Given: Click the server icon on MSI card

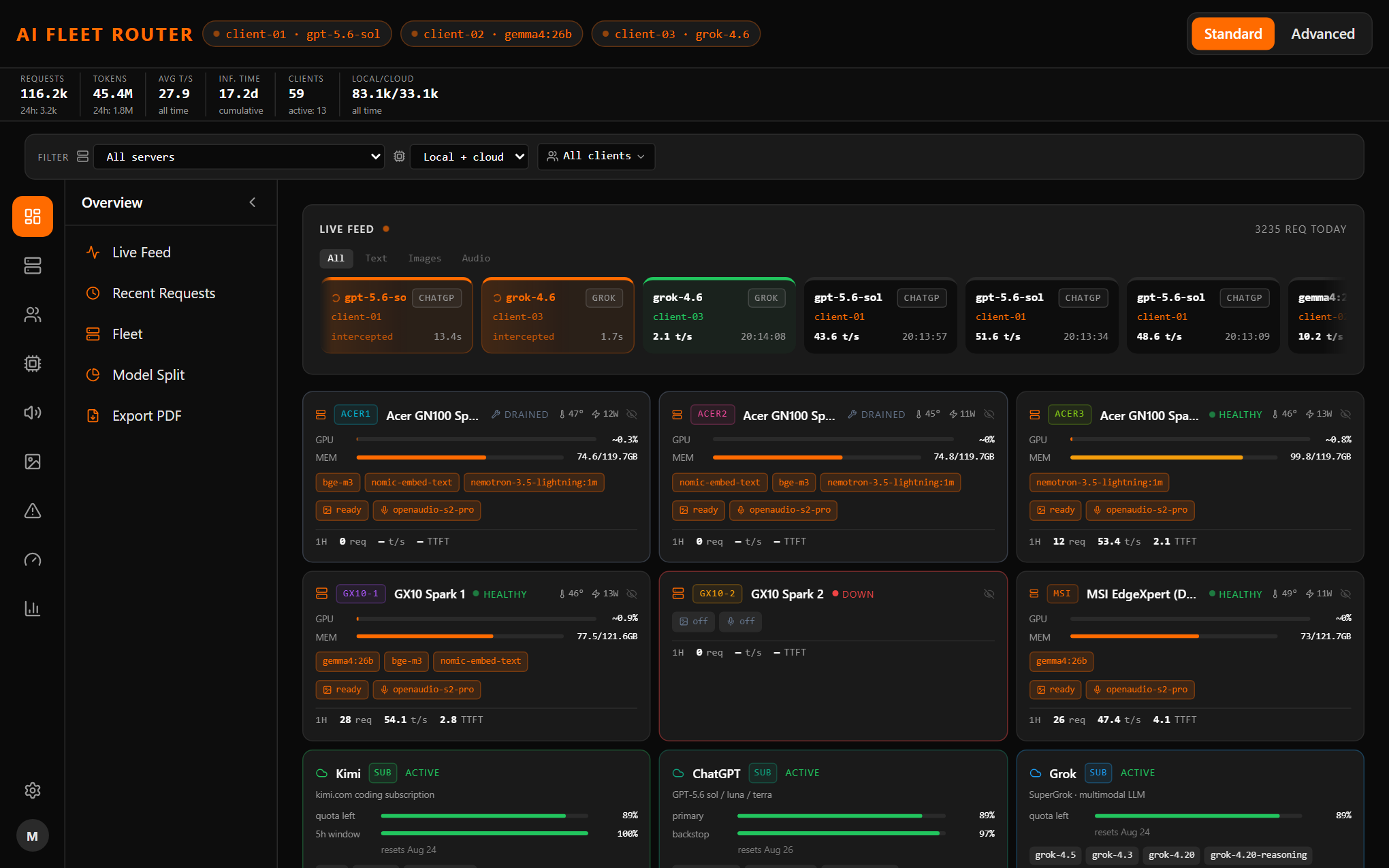Looking at the screenshot, I should [1034, 594].
